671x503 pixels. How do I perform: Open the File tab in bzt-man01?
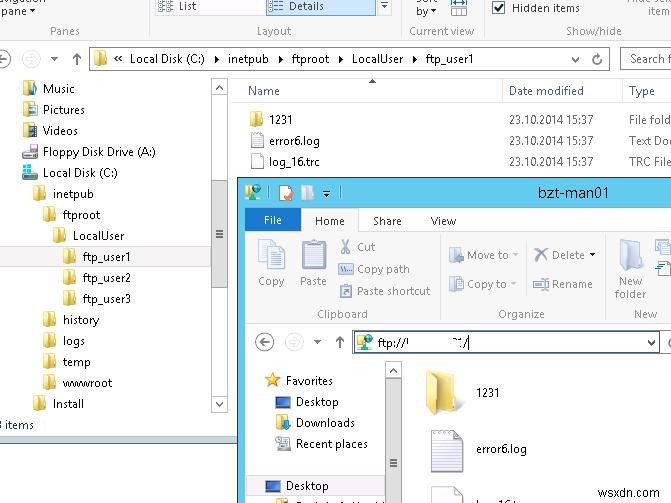pos(273,220)
